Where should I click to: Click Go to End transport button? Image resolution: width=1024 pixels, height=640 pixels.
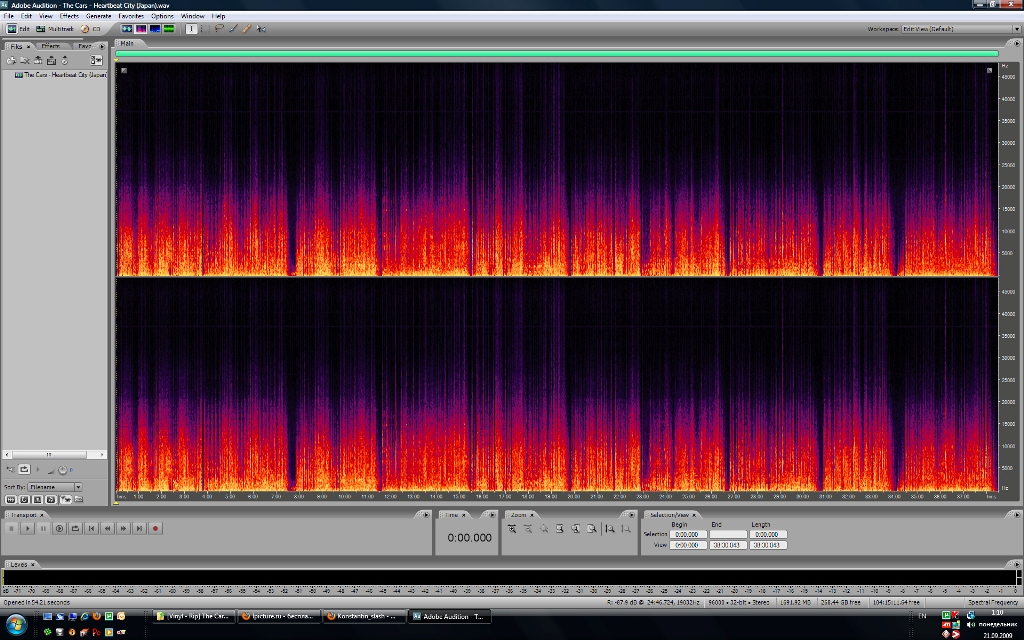click(139, 528)
